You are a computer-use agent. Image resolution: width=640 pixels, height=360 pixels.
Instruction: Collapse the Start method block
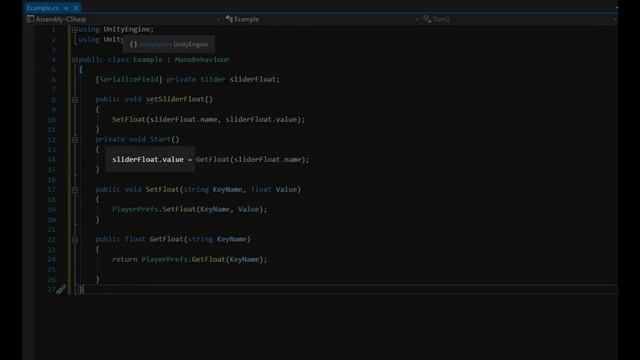(75, 140)
